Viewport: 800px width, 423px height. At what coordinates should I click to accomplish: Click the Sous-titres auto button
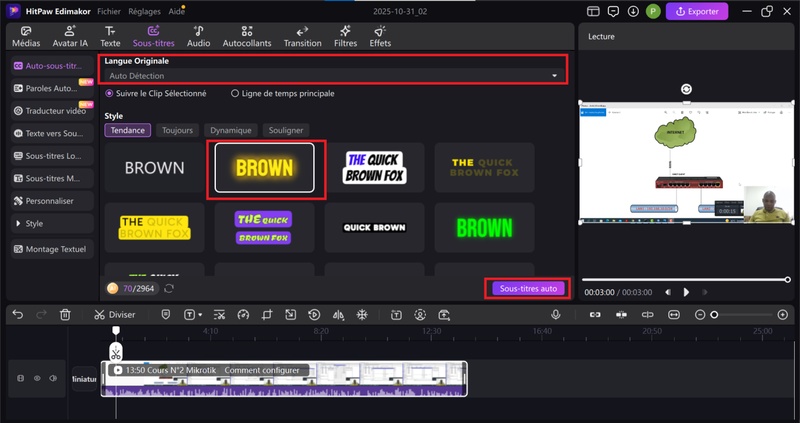528,288
